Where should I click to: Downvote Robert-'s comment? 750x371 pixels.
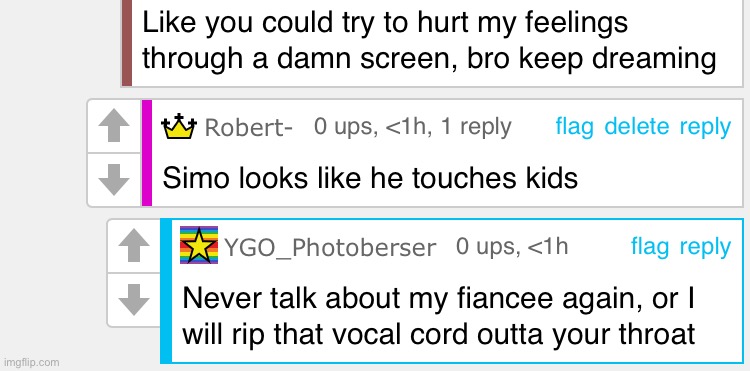click(114, 180)
